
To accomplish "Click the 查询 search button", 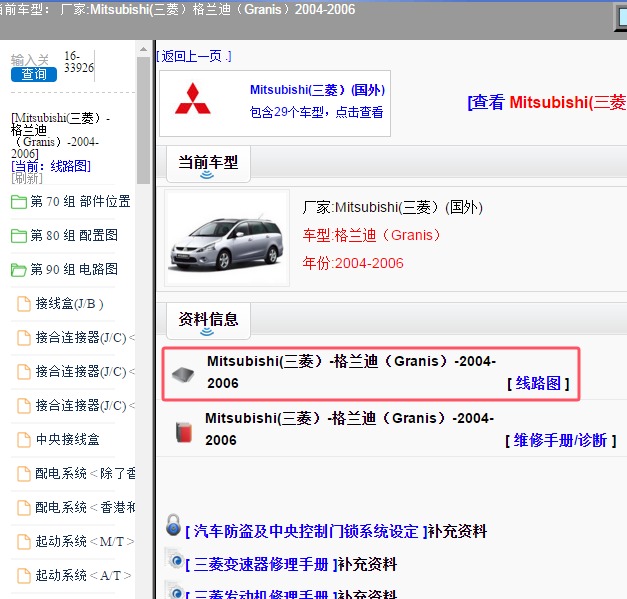I will click(34, 74).
